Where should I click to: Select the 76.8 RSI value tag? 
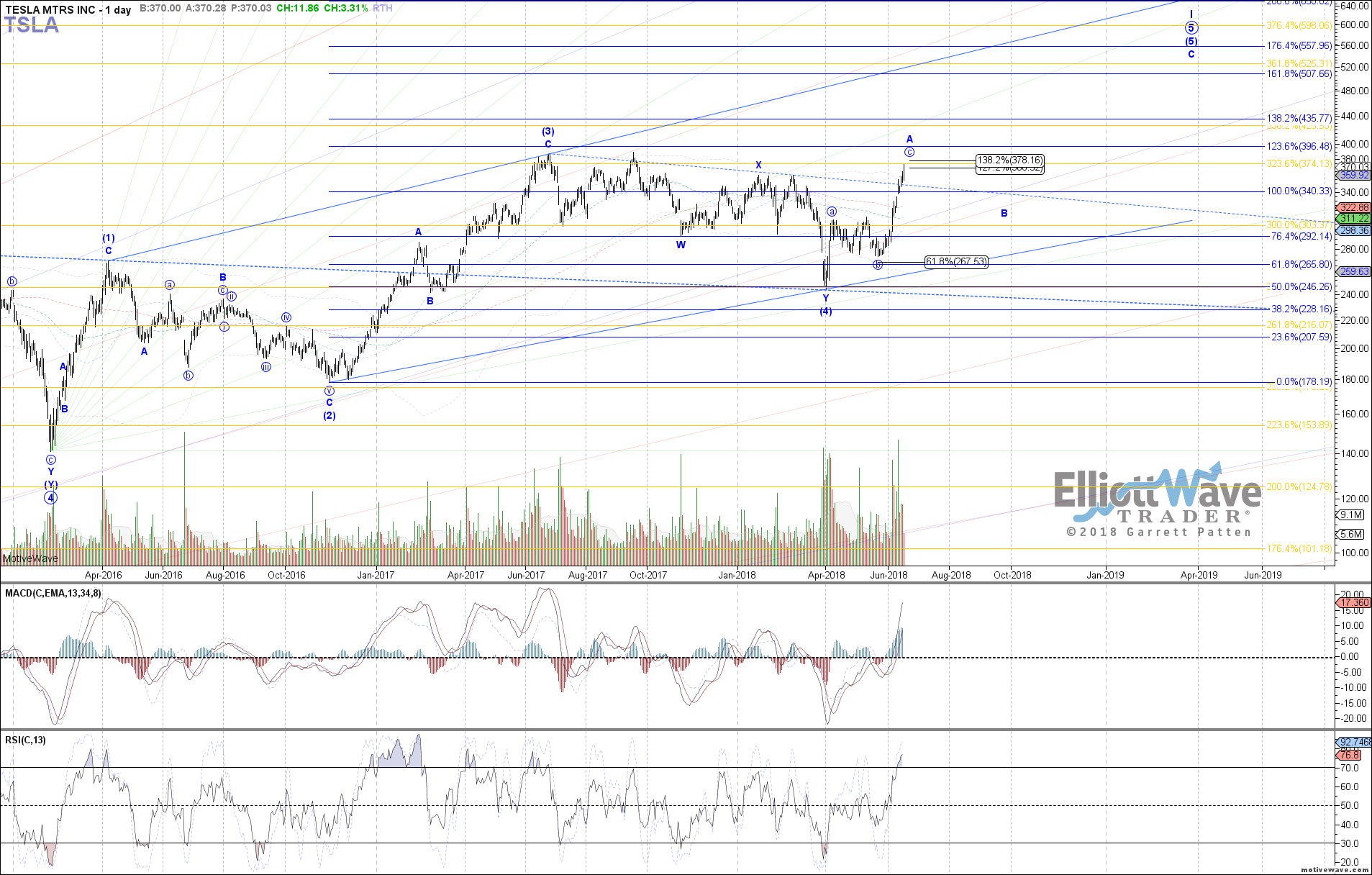[x=1350, y=755]
